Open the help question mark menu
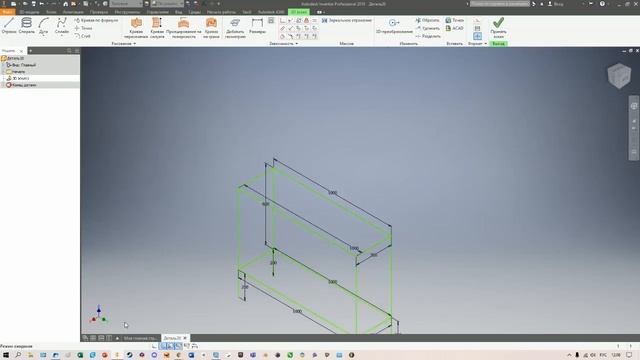Screen dimensions: 640x360 [602, 4]
